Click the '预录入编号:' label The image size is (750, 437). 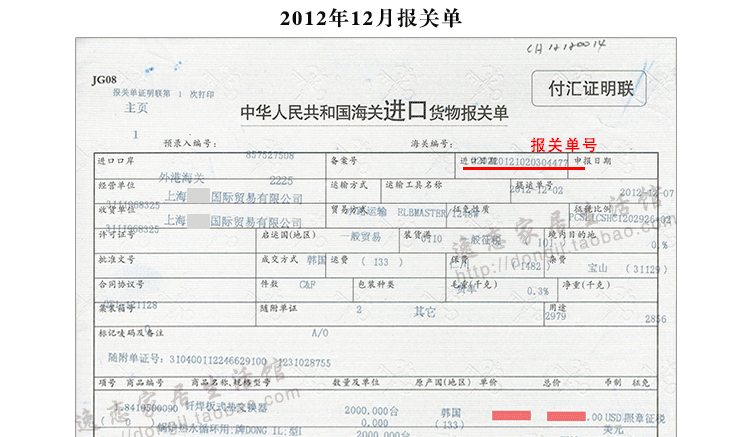tap(190, 143)
